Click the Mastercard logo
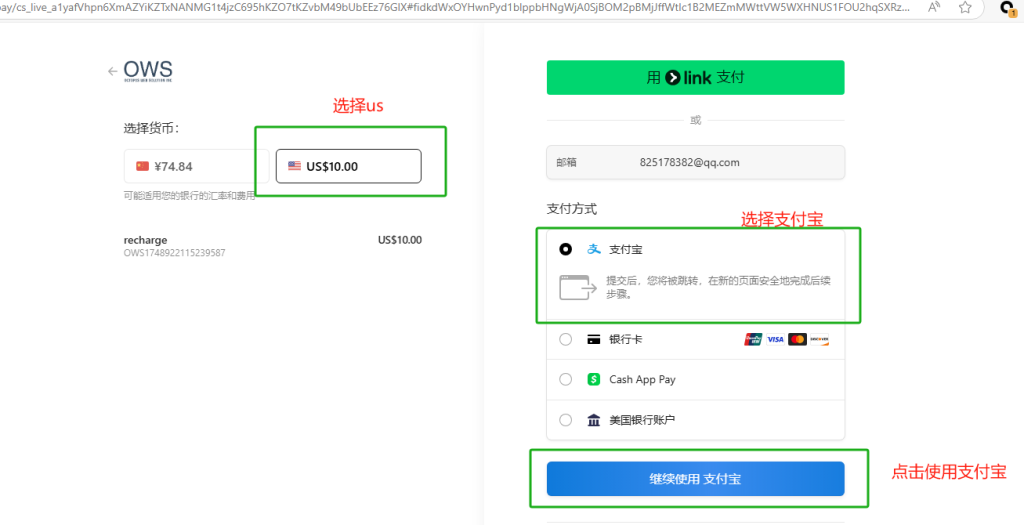 [797, 340]
